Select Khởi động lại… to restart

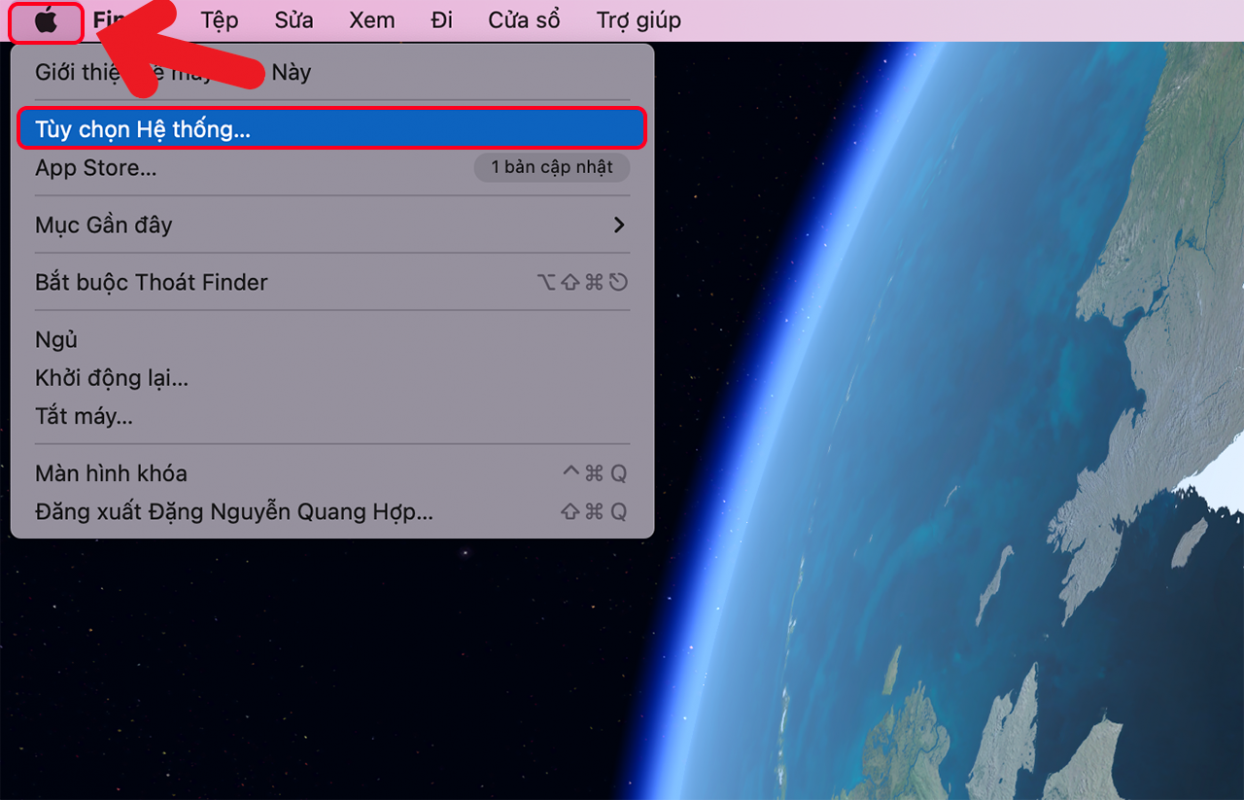[x=111, y=378]
